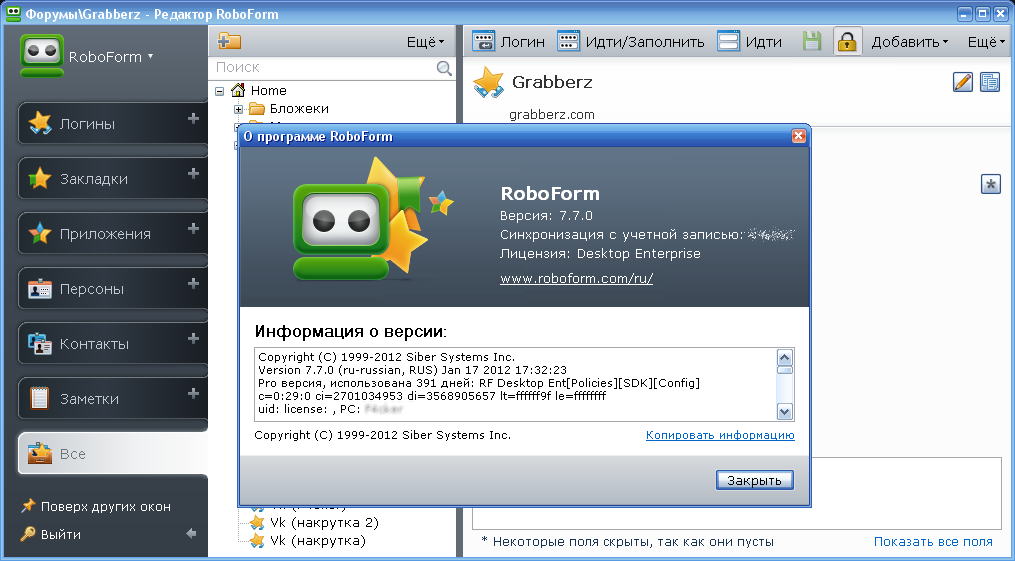Click the grabberz.com address text
The image size is (1015, 561).
click(x=552, y=115)
